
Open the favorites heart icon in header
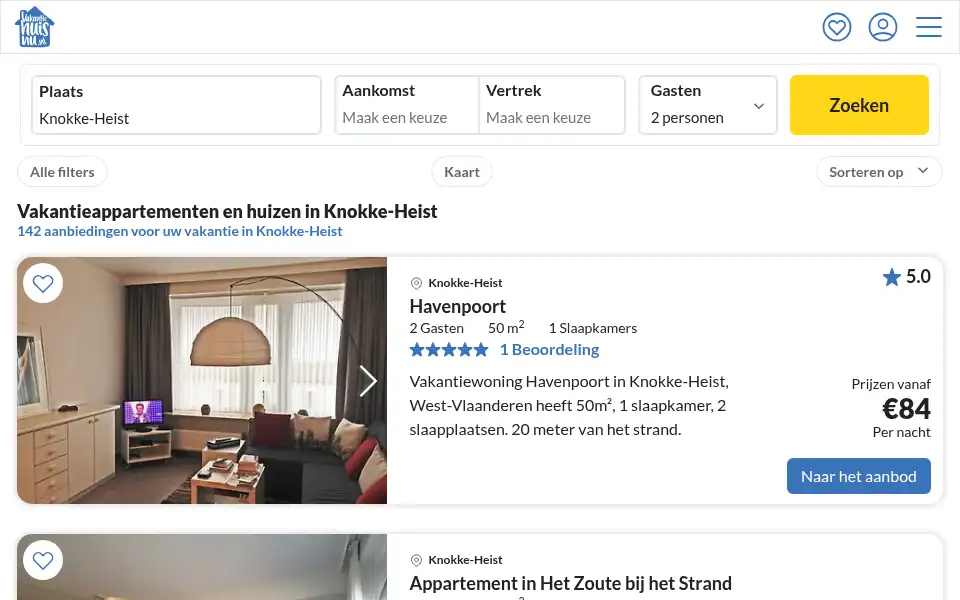coord(836,27)
